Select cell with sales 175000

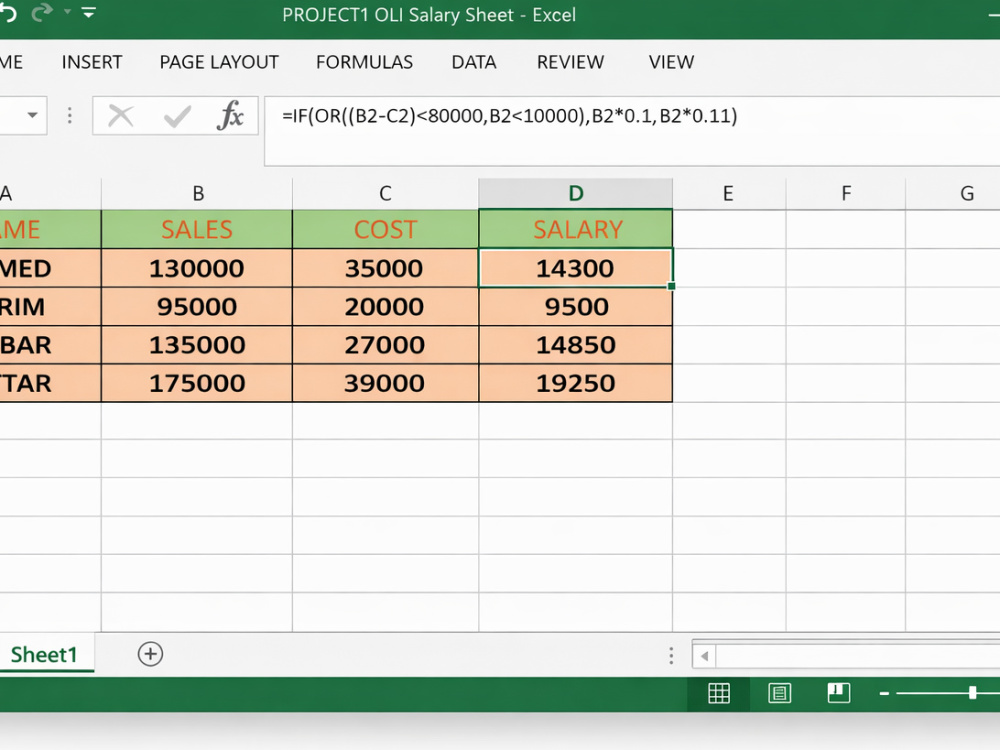197,383
